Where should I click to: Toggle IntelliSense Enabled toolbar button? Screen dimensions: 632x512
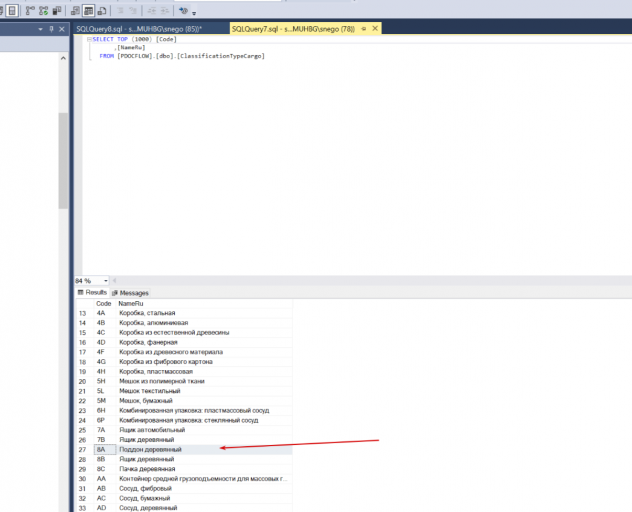click(x=12, y=11)
